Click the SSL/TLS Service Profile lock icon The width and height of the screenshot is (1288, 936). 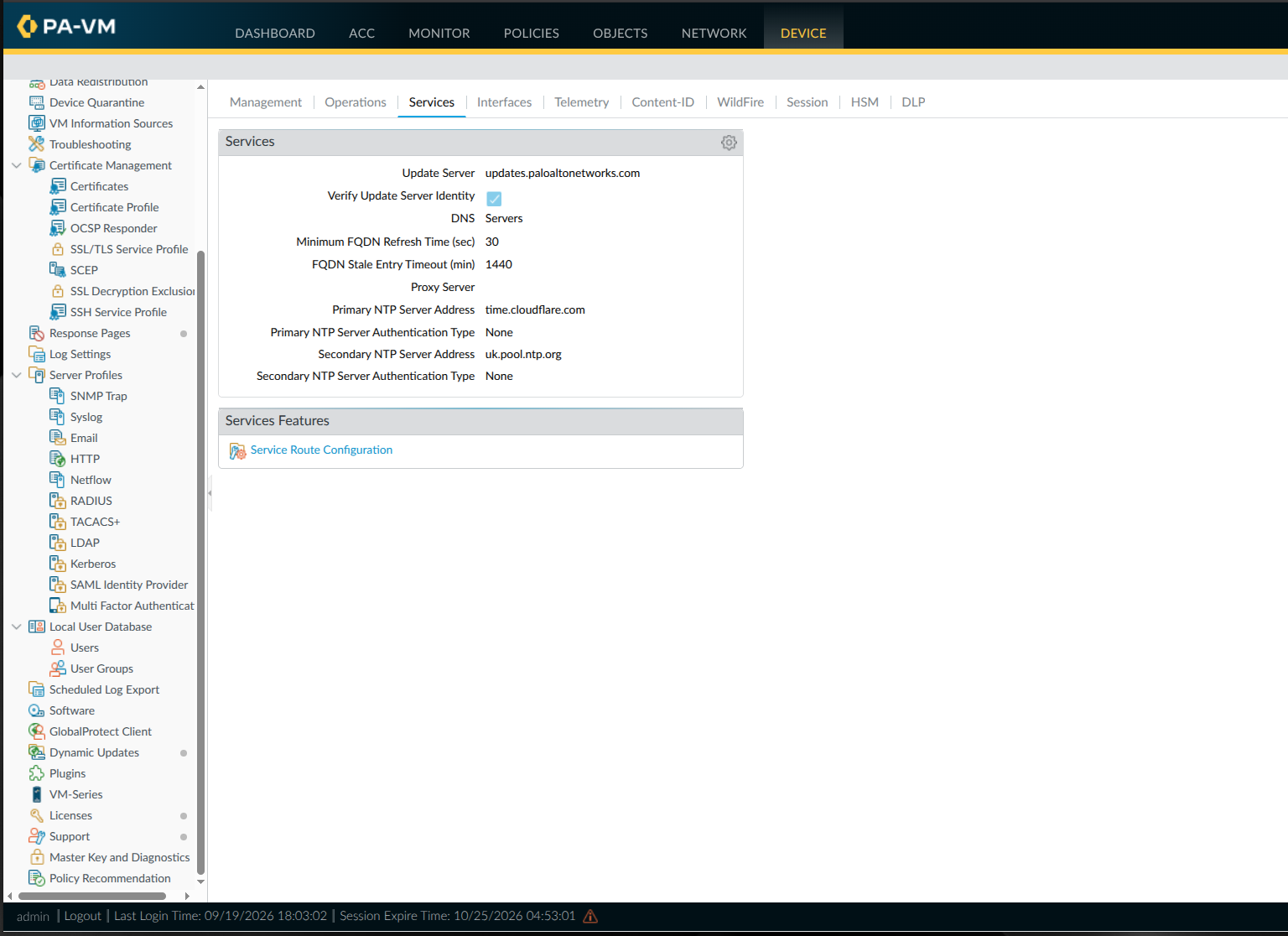point(57,249)
